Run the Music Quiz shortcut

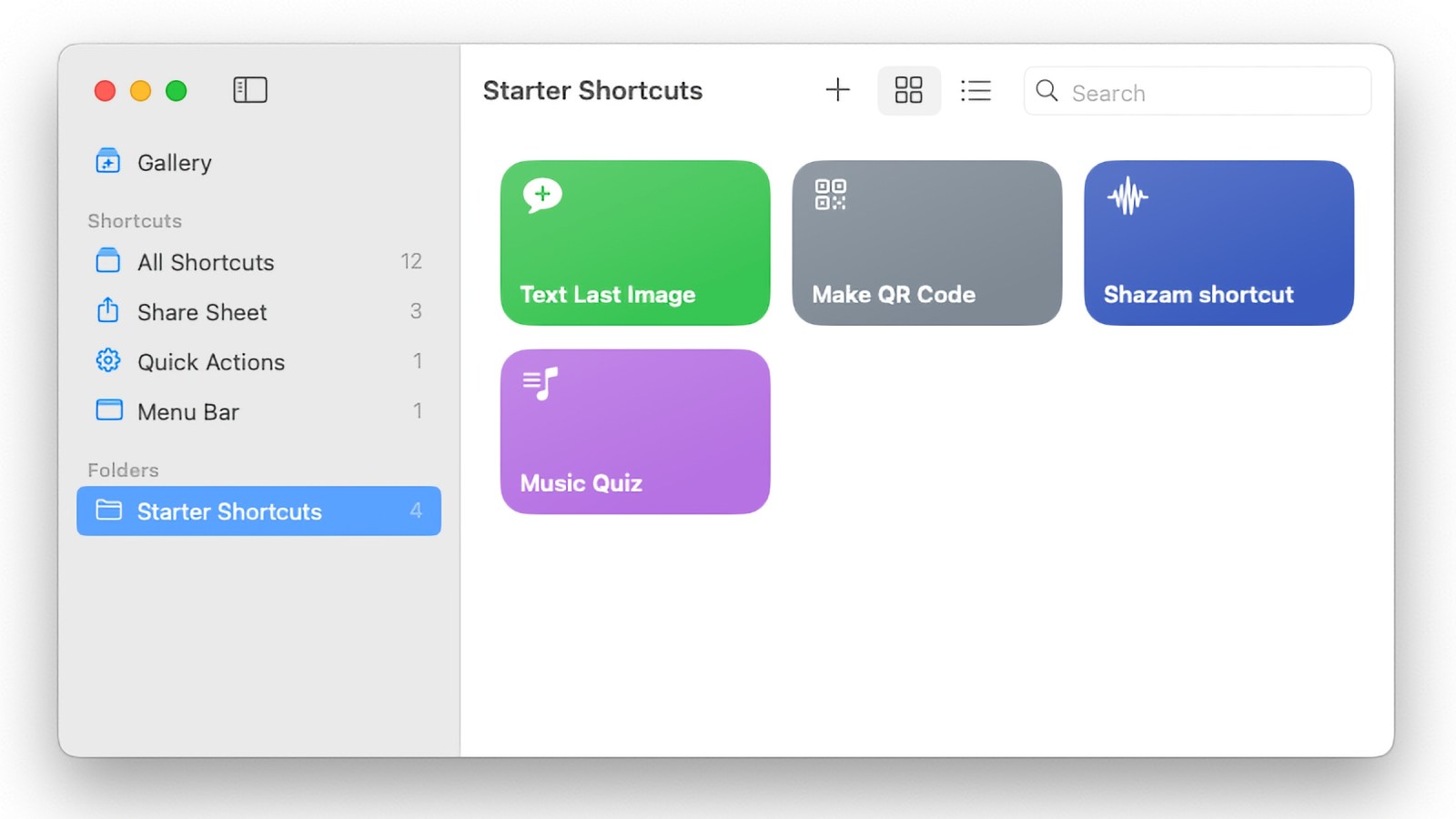pos(635,431)
